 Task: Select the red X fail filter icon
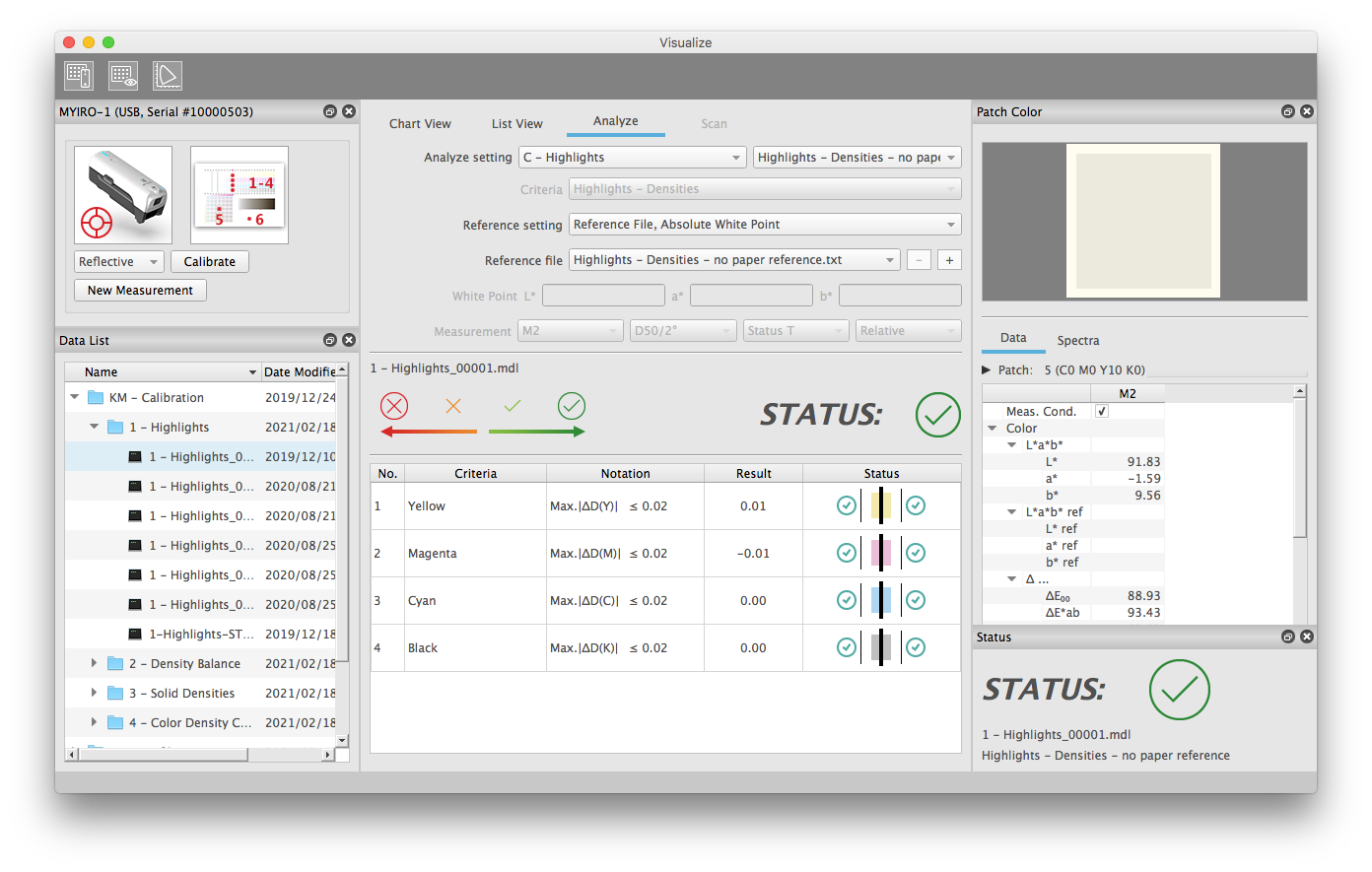[394, 406]
